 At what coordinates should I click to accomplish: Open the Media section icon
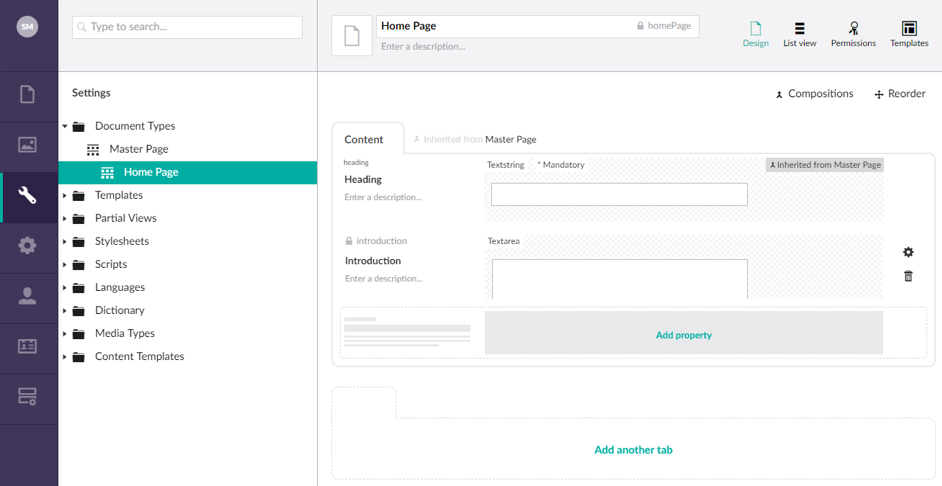[x=27, y=145]
